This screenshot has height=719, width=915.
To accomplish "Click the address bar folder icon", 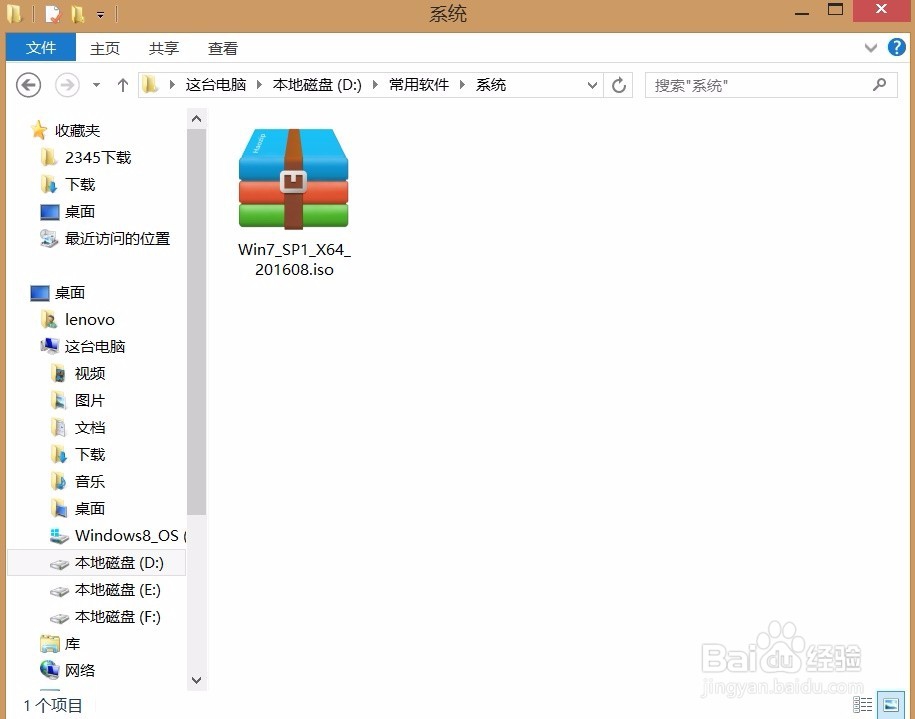I will click(x=150, y=85).
